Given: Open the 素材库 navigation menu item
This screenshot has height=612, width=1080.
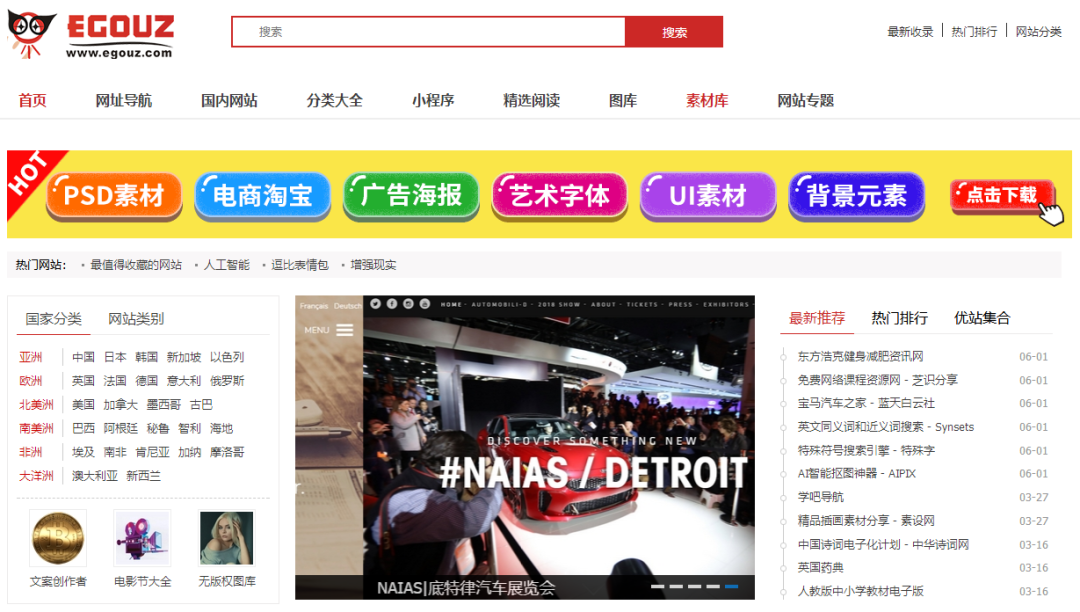Looking at the screenshot, I should (x=707, y=101).
